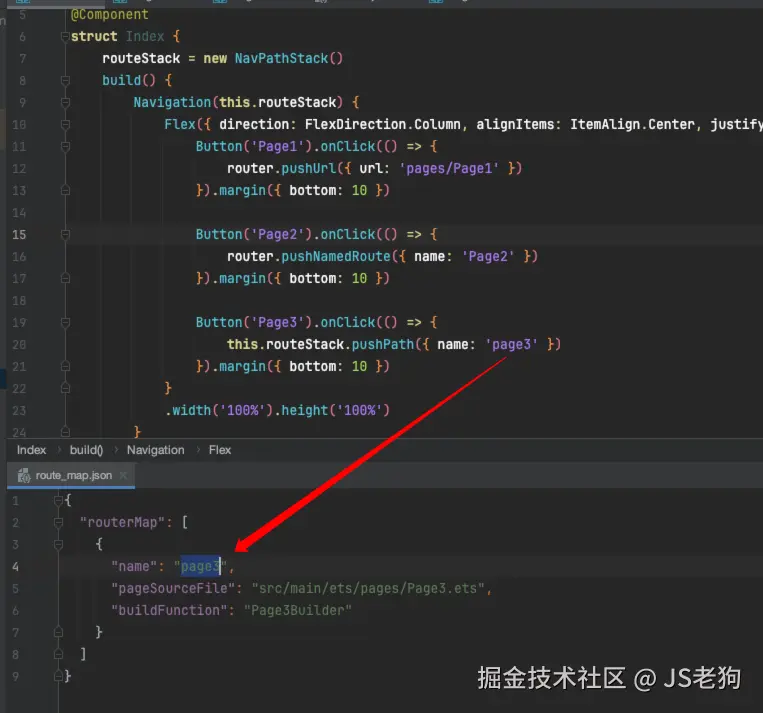The height and width of the screenshot is (713, 763).
Task: Click the "routerMap" key
Action: tap(122, 522)
